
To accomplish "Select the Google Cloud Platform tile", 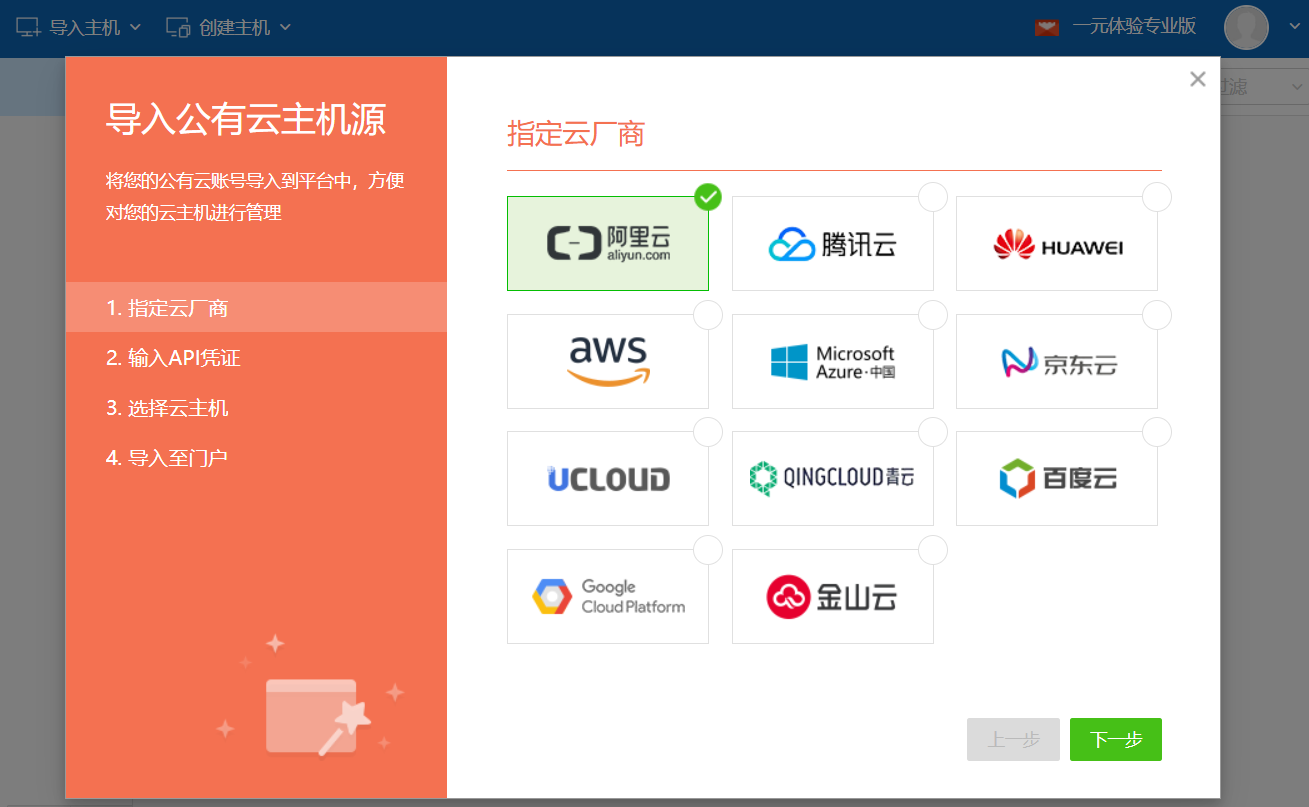I will (607, 596).
